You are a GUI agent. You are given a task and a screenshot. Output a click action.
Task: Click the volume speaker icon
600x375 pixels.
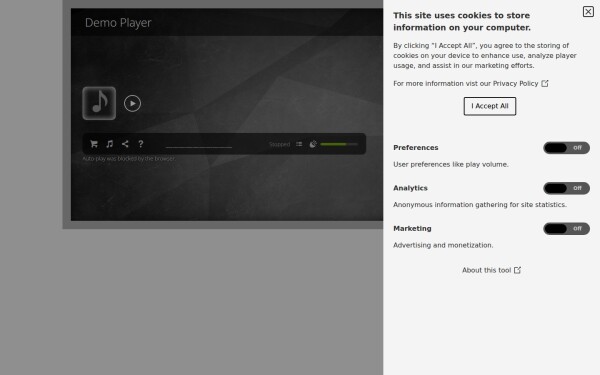[x=313, y=144]
